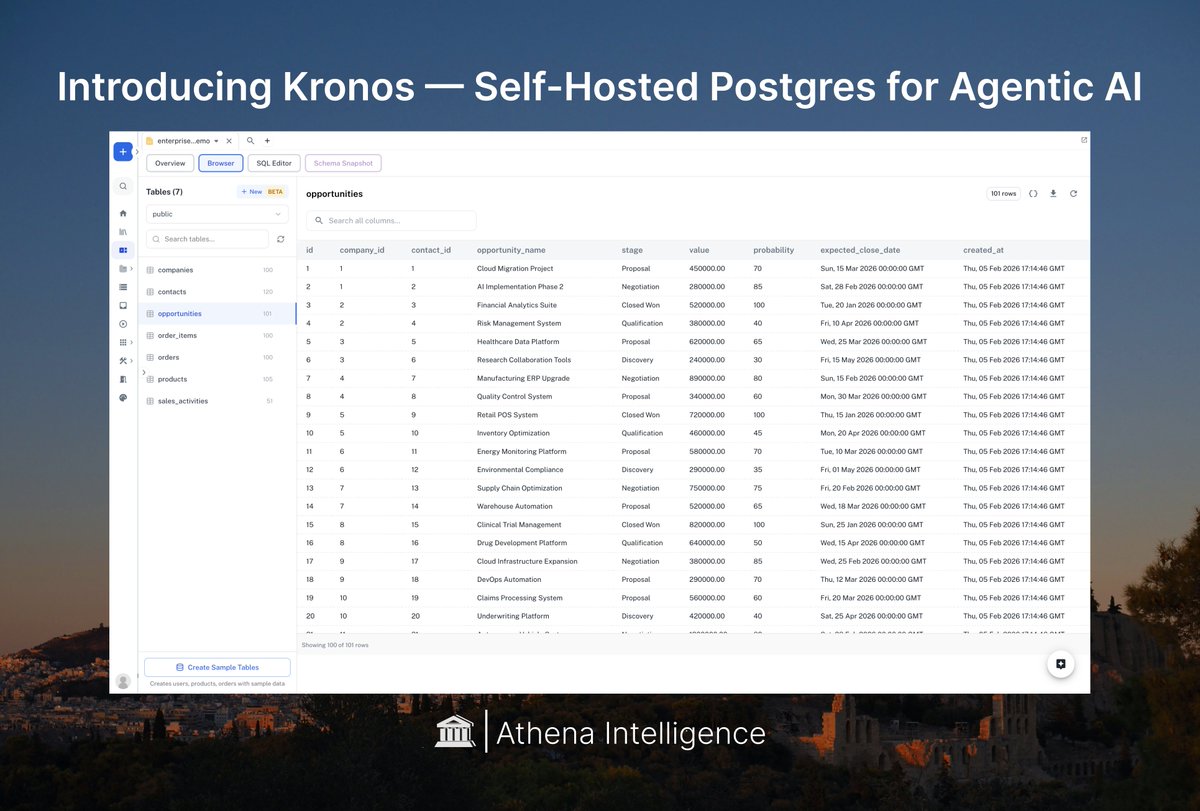Image resolution: width=1200 pixels, height=811 pixels.
Task: Click the tab bar search magnifier
Action: pos(250,141)
